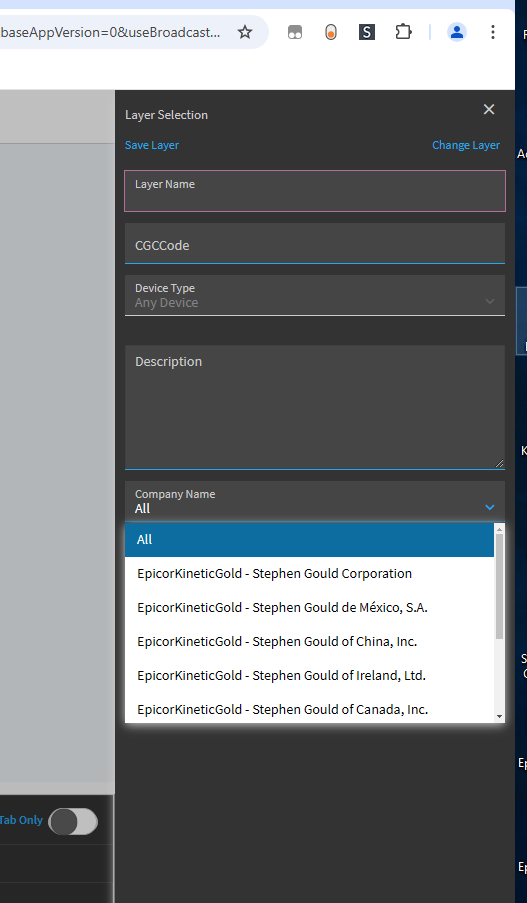Click into the CGCCode field
The image size is (527, 903).
[315, 244]
